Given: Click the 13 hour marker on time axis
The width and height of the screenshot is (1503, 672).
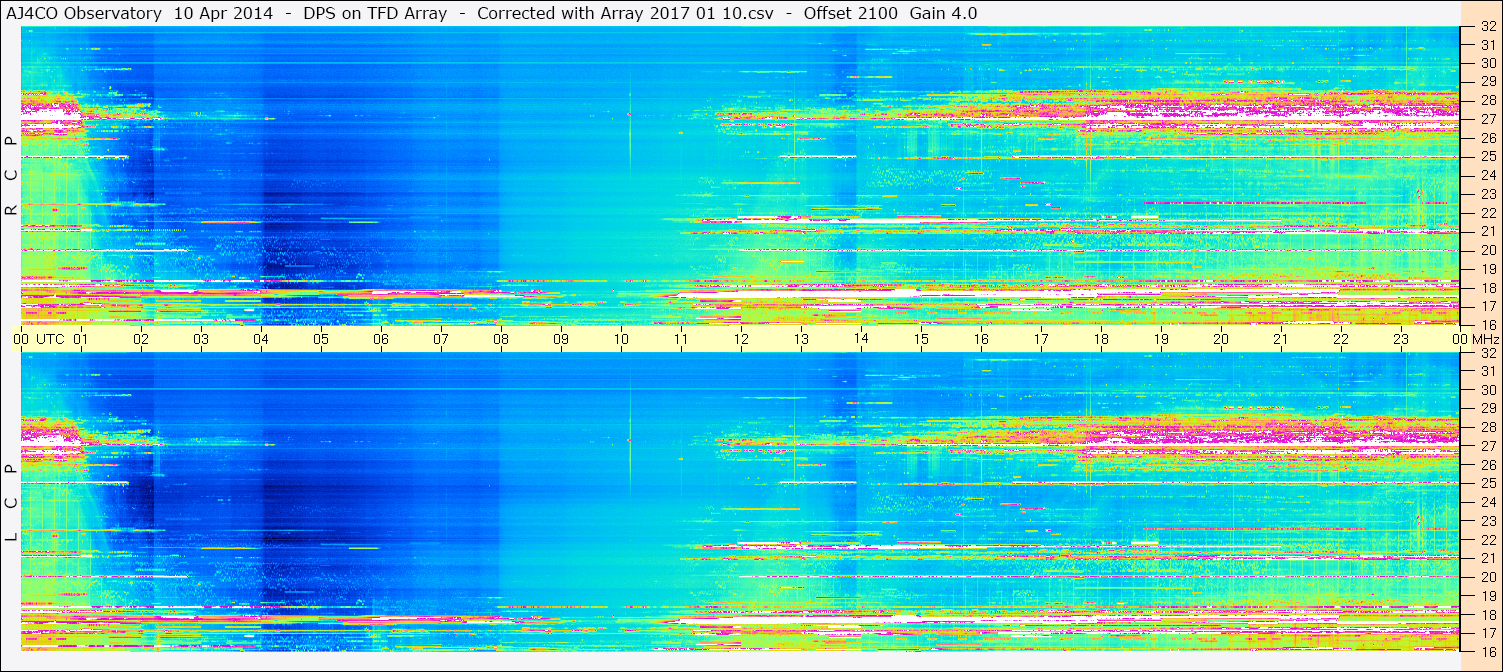Looking at the screenshot, I should (801, 339).
